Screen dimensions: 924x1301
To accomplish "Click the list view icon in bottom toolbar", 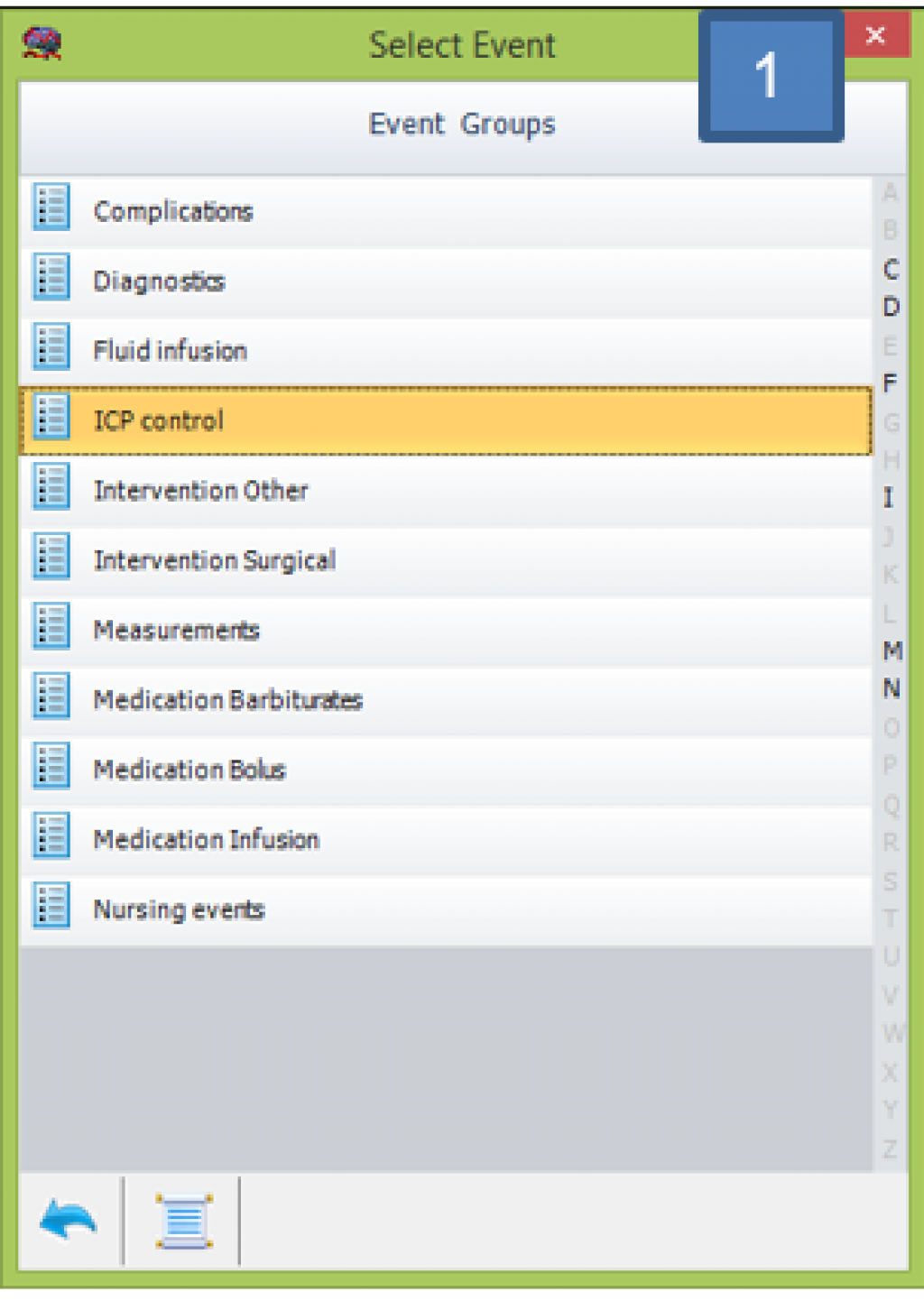I will point(184,1222).
